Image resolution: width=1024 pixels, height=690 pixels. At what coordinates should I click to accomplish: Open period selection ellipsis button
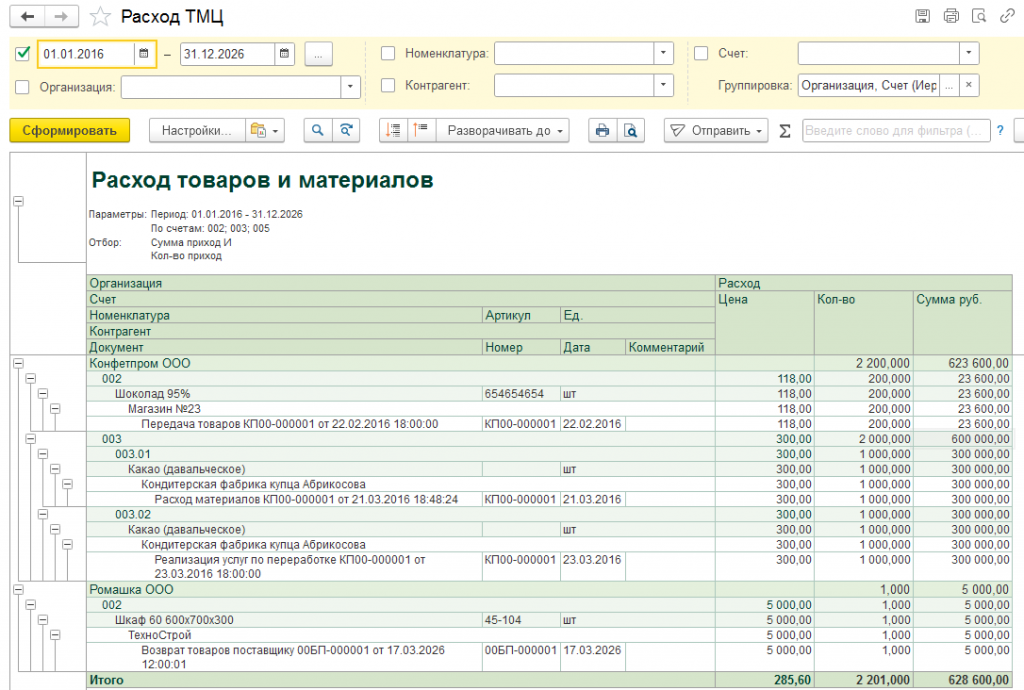click(x=318, y=54)
